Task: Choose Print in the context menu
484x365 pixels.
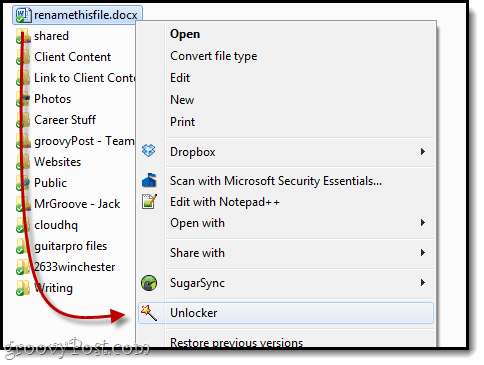Action: coord(182,122)
